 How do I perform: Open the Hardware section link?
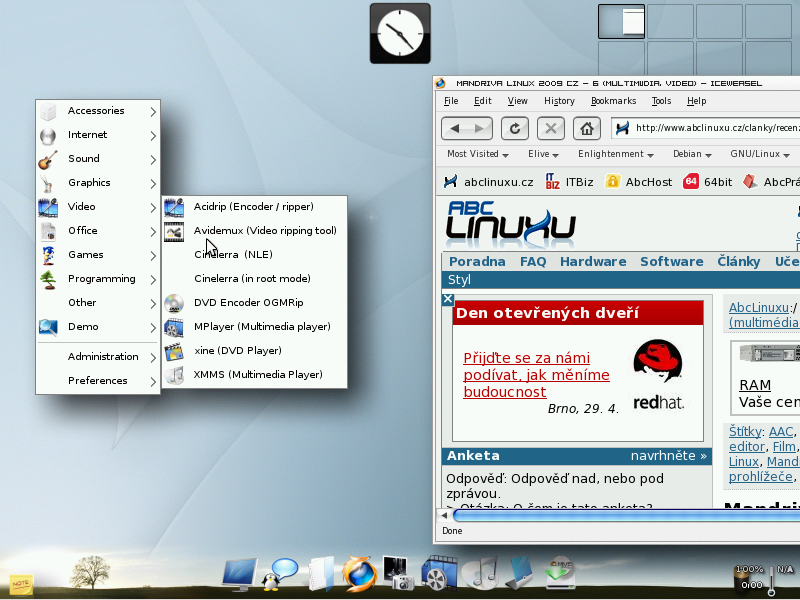point(593,262)
